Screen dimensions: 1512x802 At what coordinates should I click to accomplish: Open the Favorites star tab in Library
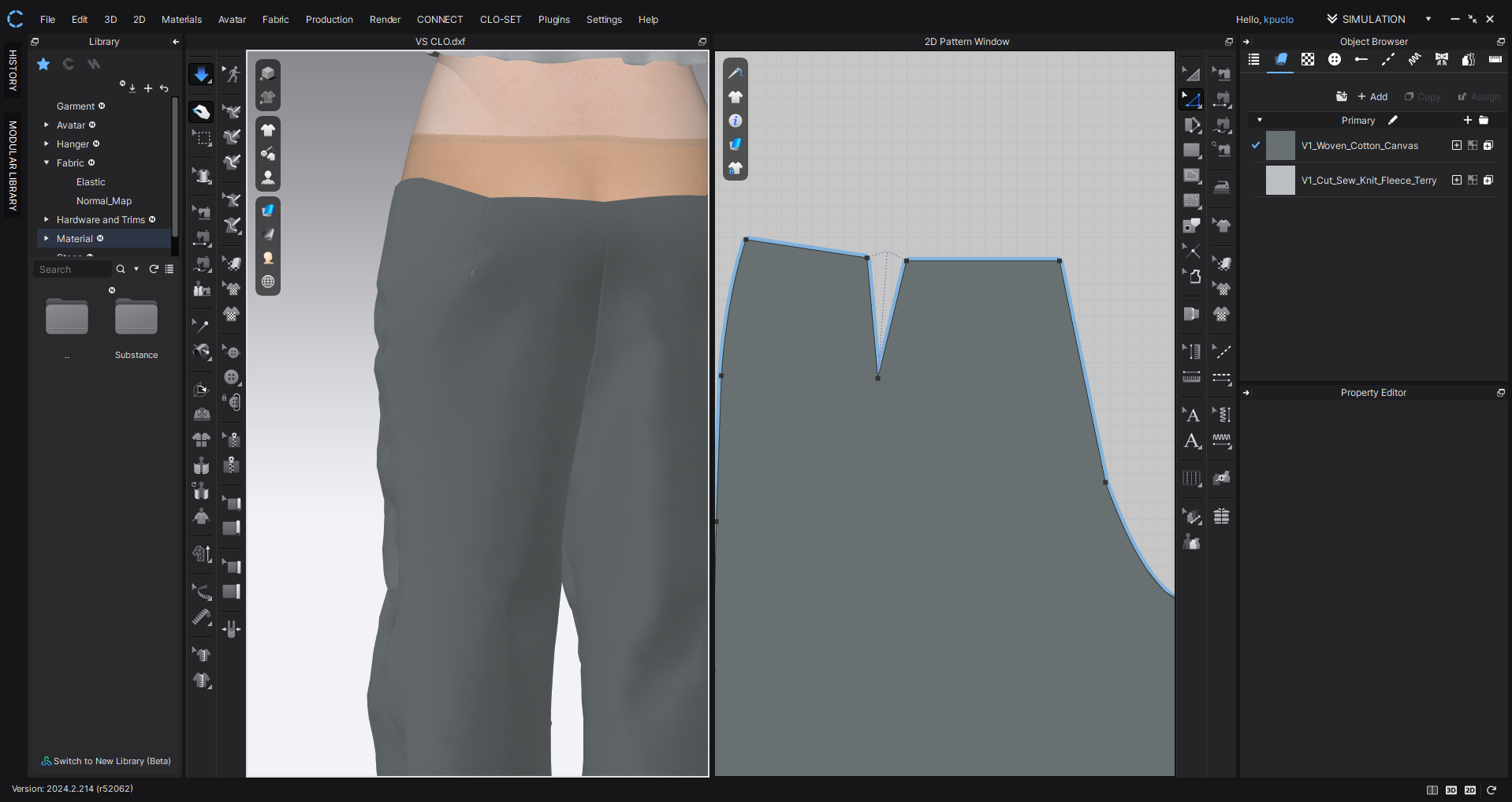point(43,64)
